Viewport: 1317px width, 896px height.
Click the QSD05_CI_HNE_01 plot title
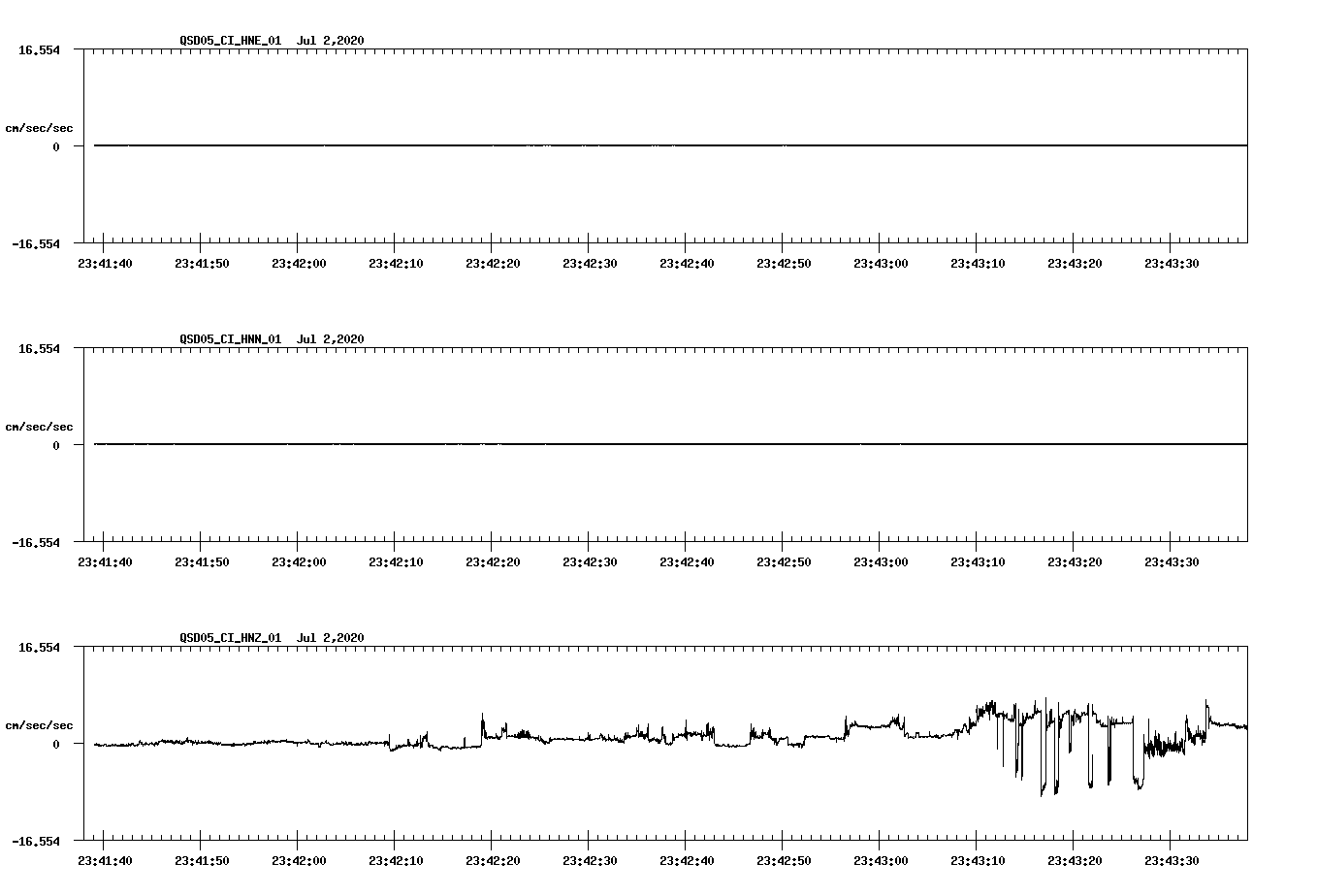click(272, 41)
